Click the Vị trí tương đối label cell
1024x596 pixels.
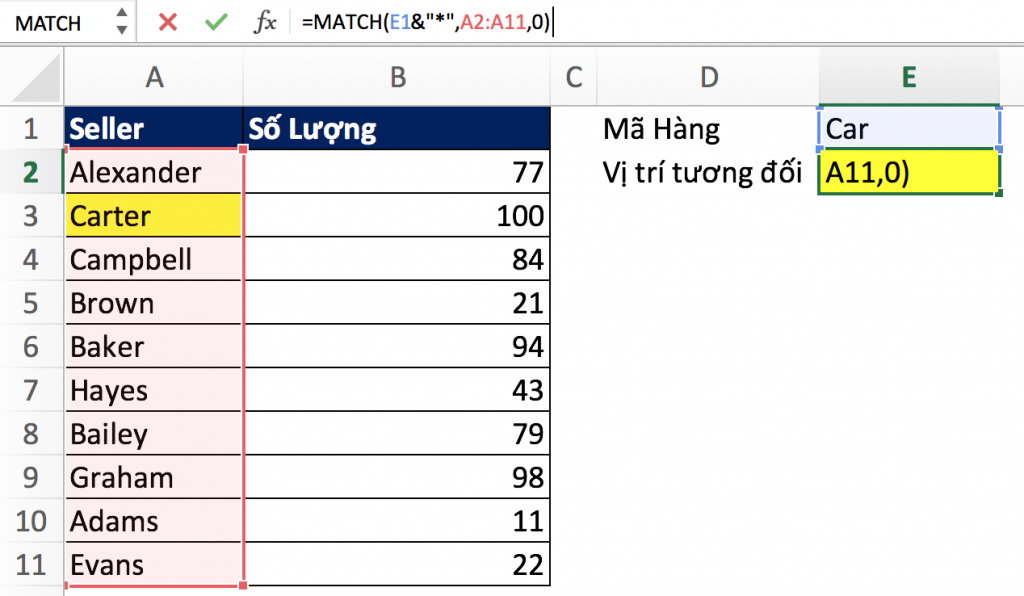coord(703,172)
